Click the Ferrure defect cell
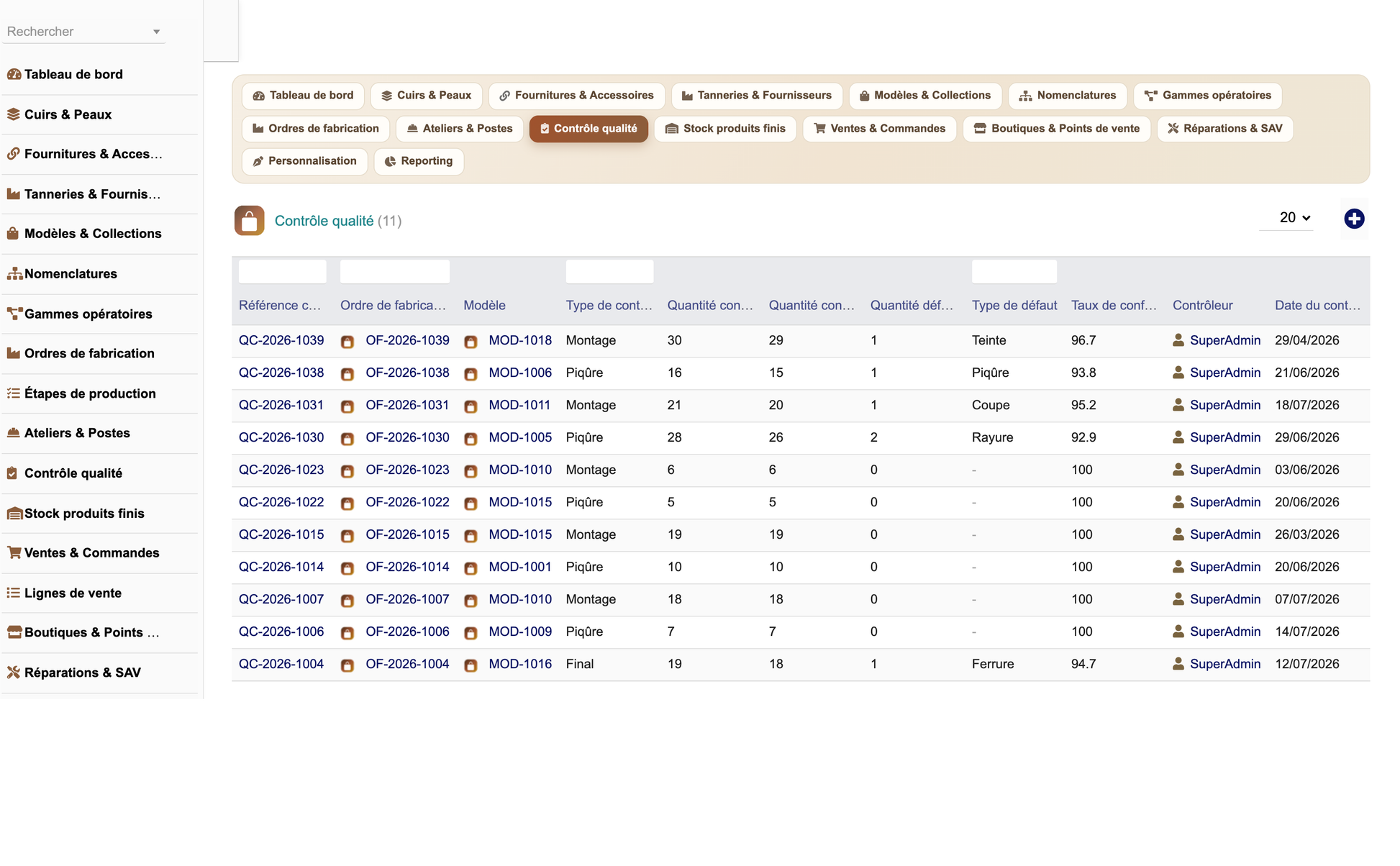This screenshot has height=866, width=1400. pos(993,664)
